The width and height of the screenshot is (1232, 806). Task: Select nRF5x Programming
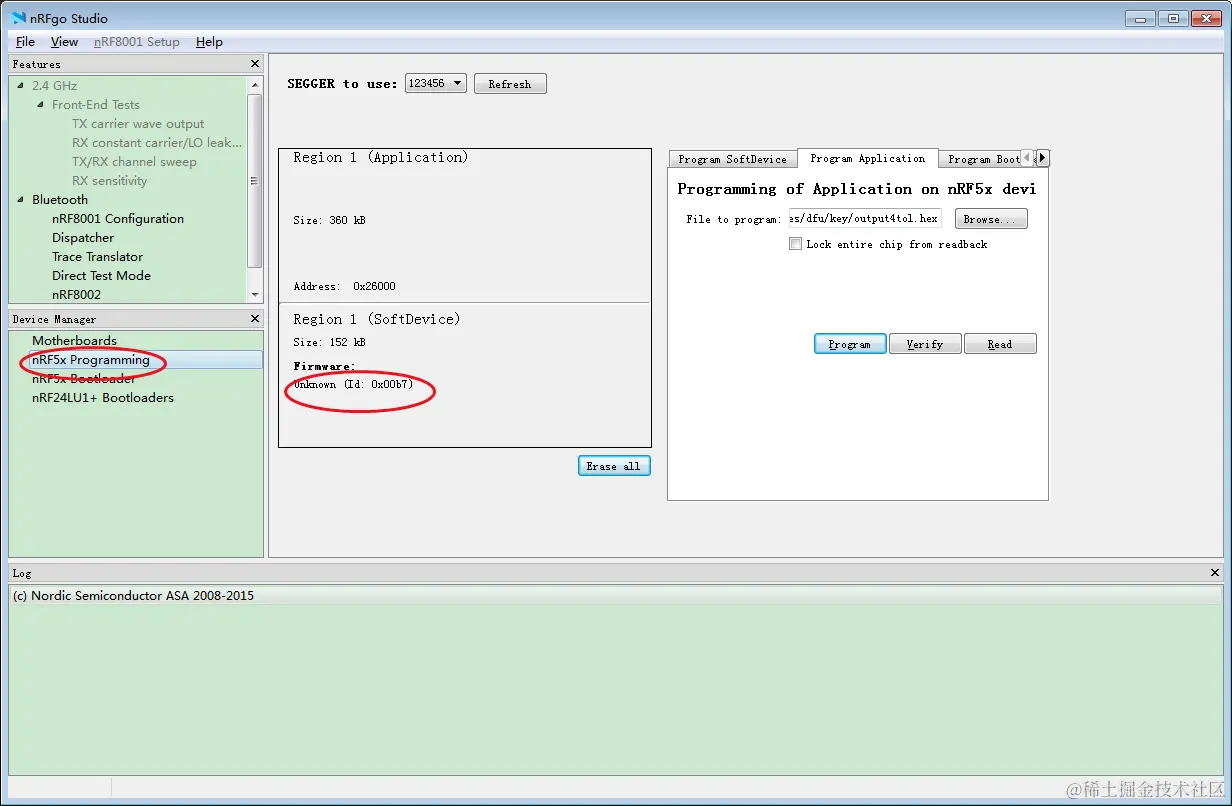point(91,360)
